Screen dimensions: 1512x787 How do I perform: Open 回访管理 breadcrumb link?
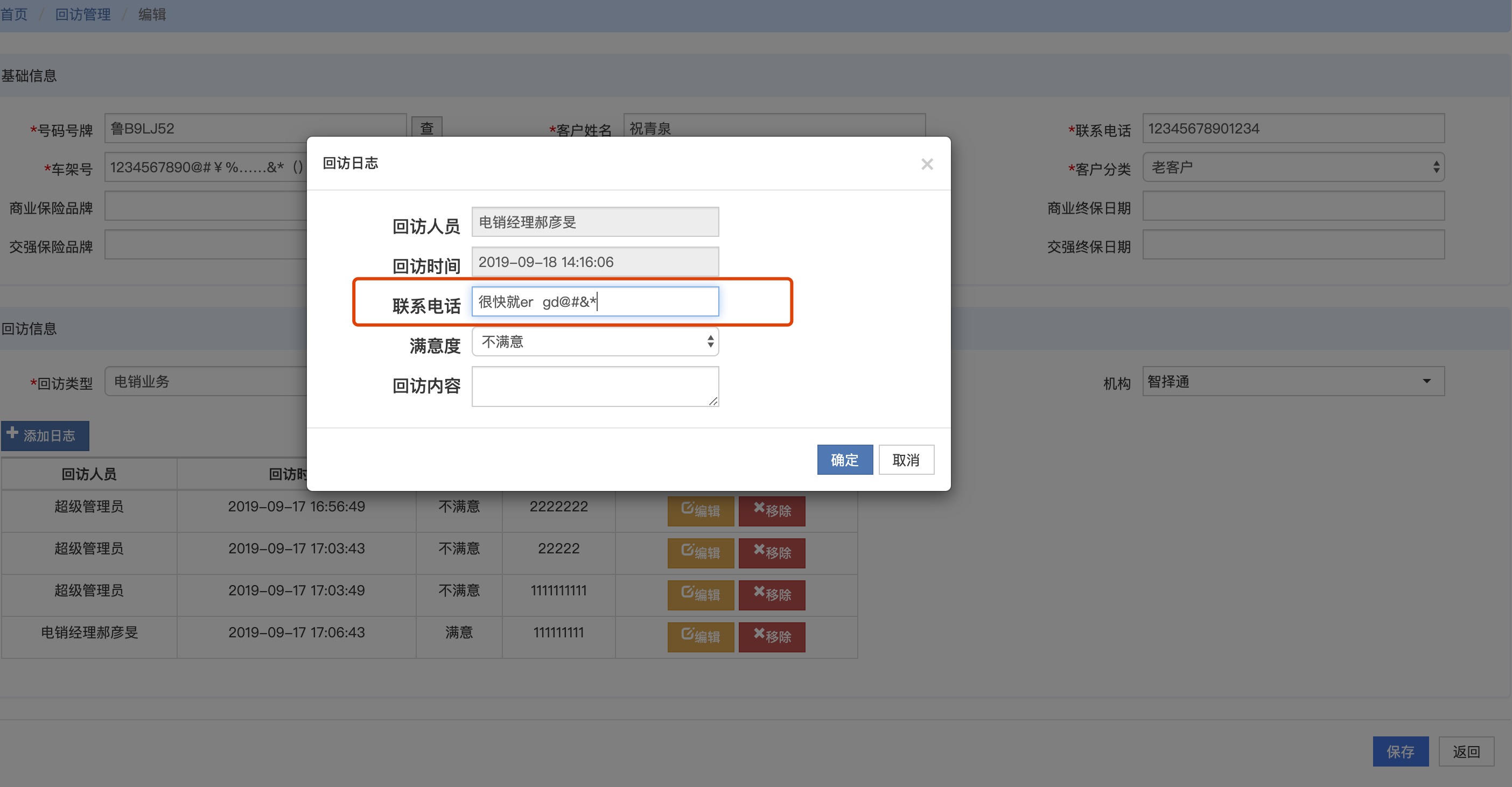pyautogui.click(x=83, y=14)
